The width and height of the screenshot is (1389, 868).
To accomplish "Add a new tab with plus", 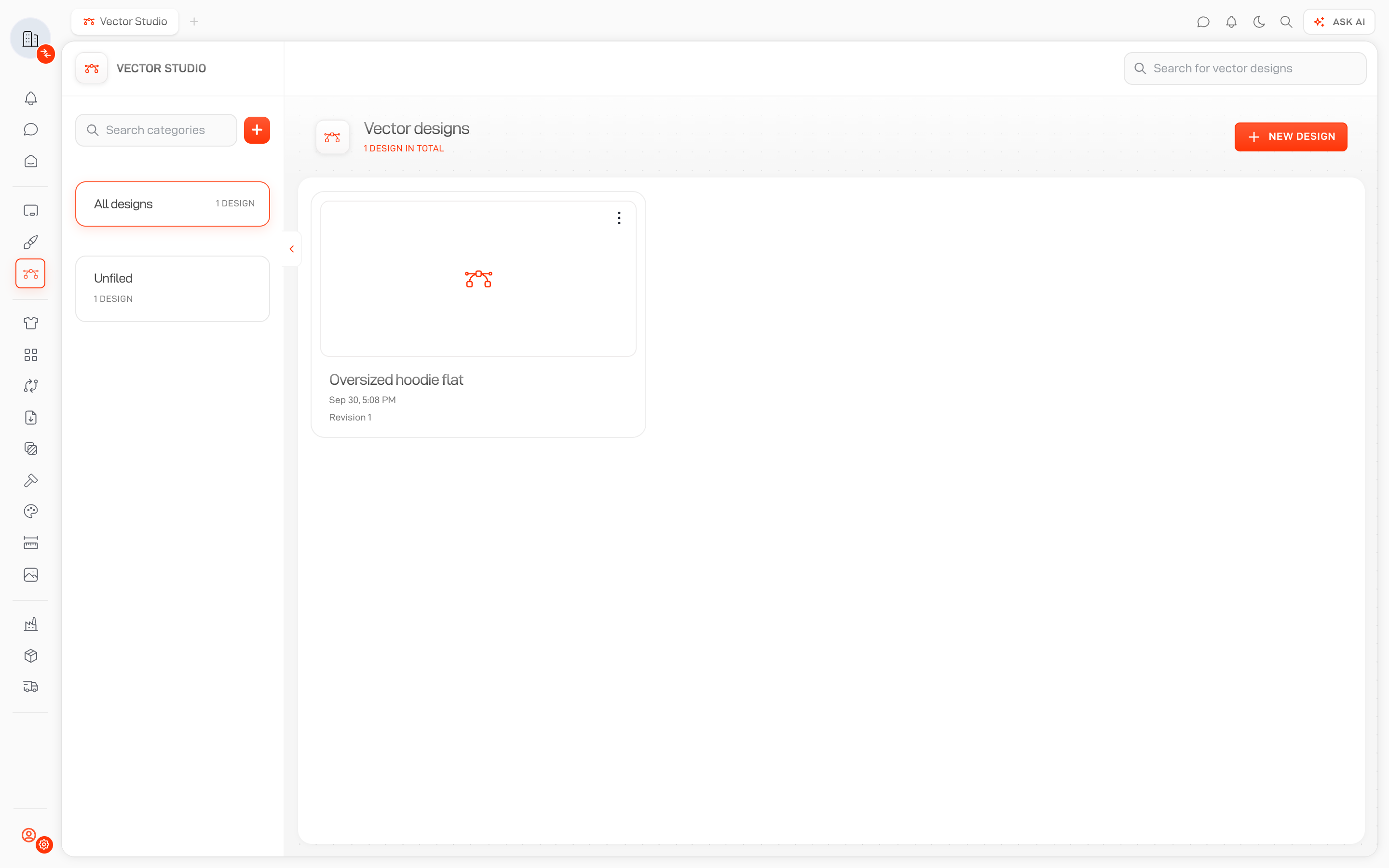I will (194, 22).
